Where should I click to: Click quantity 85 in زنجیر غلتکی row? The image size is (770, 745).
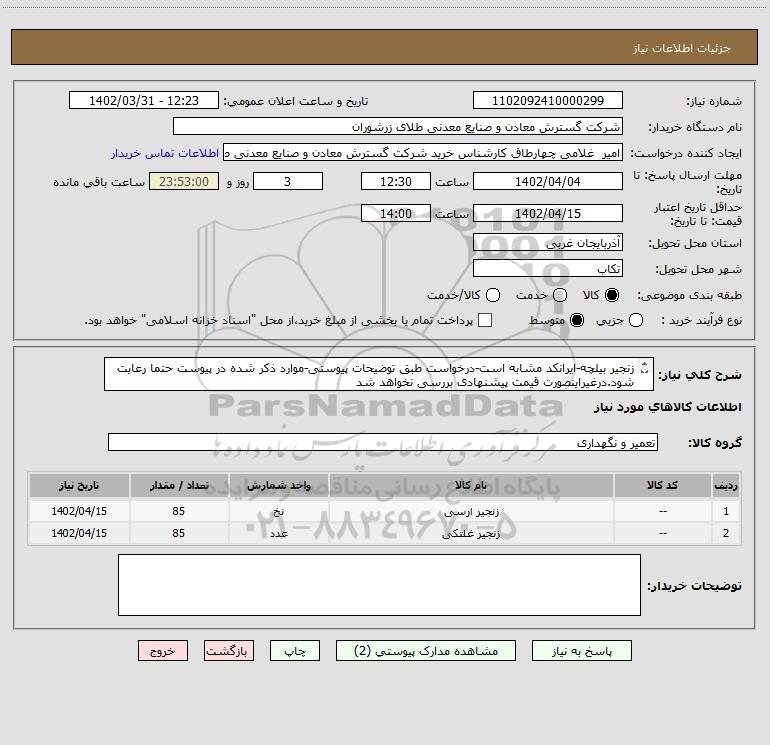coord(179,533)
